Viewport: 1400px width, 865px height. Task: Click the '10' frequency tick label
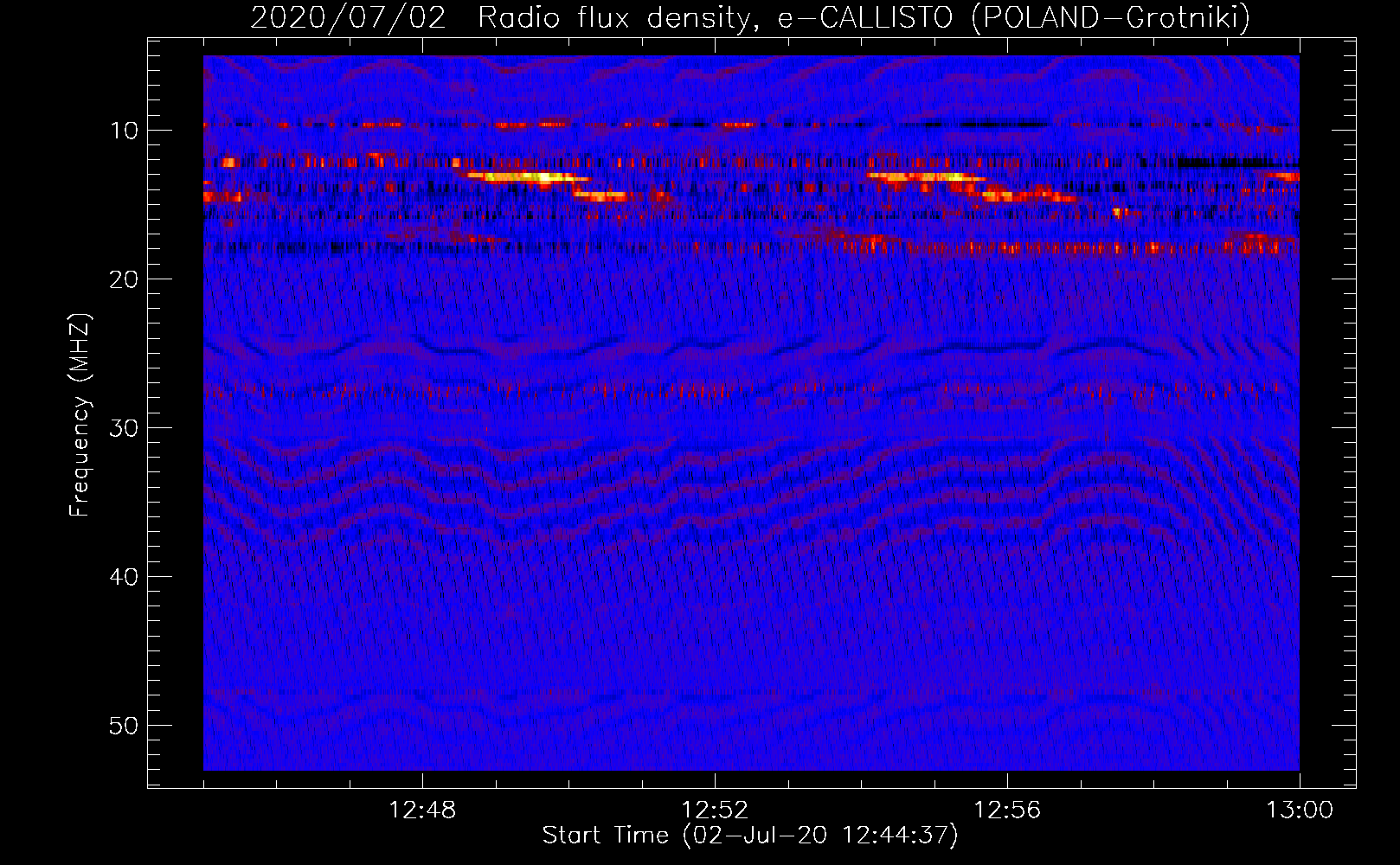pos(125,131)
